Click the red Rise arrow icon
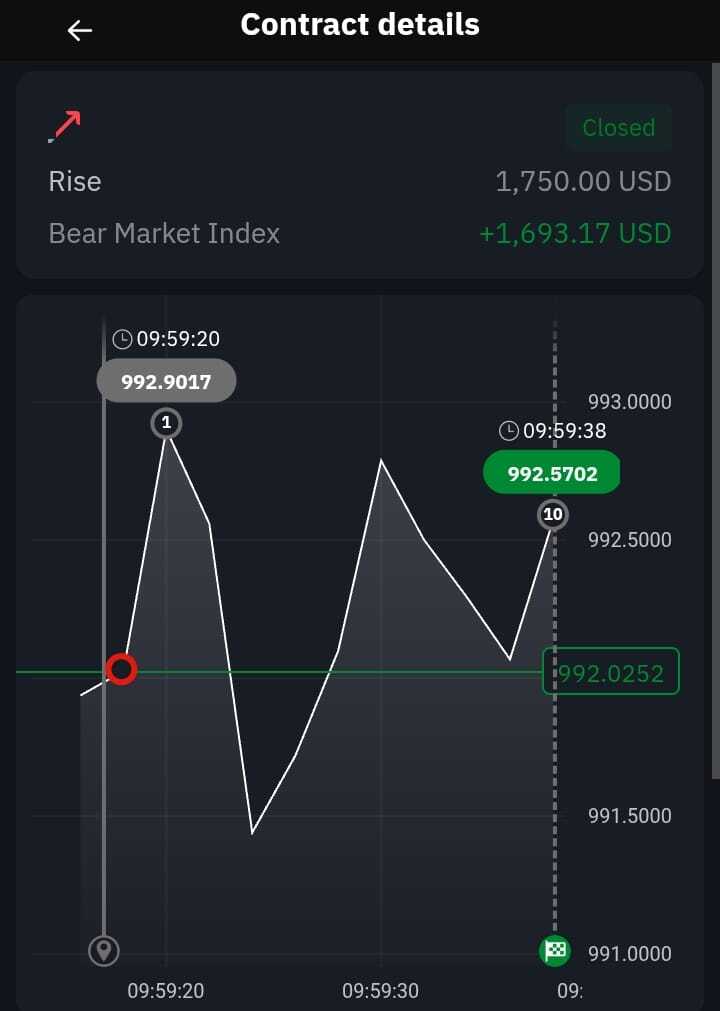 tap(65, 127)
